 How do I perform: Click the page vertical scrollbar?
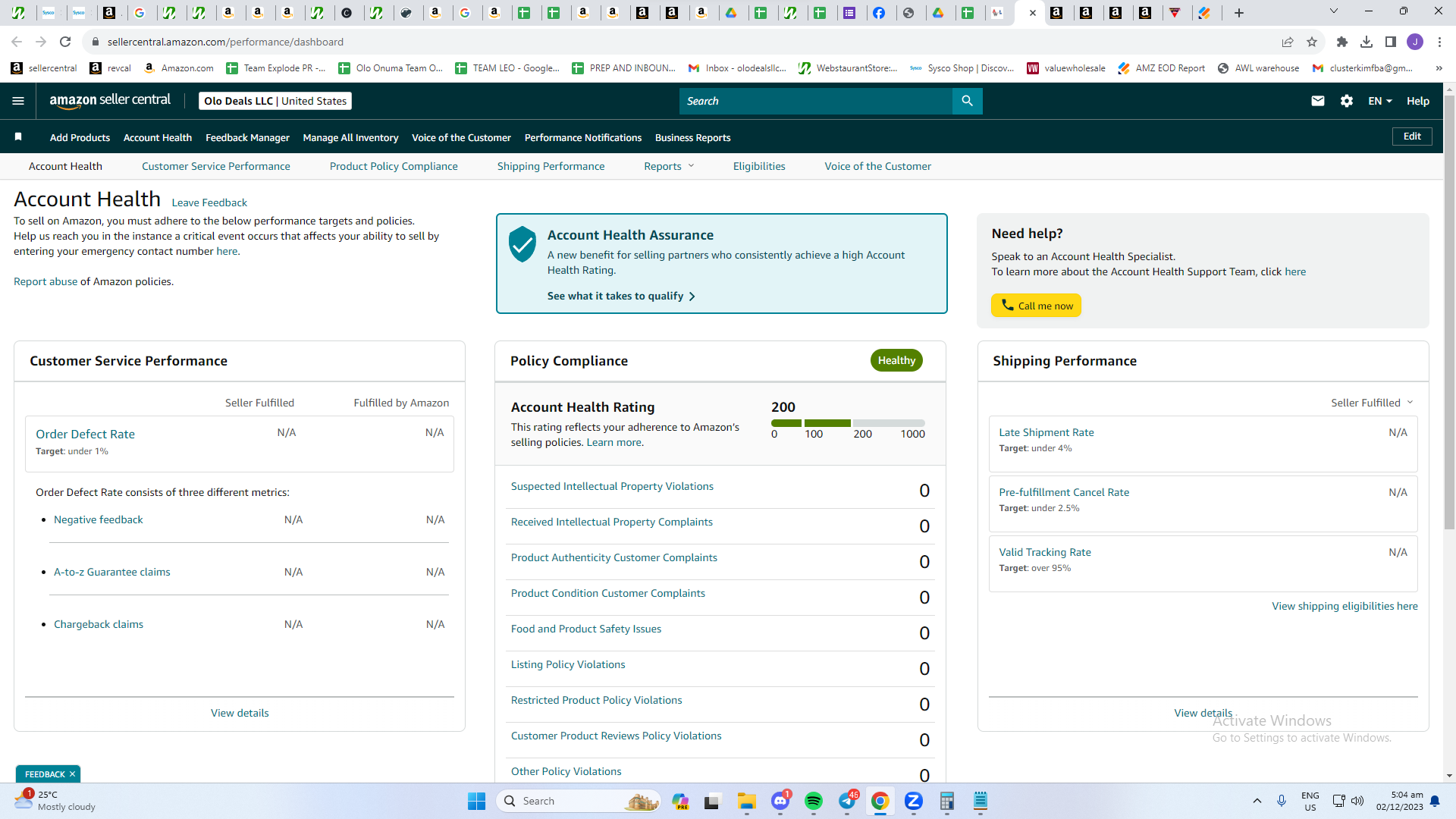click(1449, 311)
